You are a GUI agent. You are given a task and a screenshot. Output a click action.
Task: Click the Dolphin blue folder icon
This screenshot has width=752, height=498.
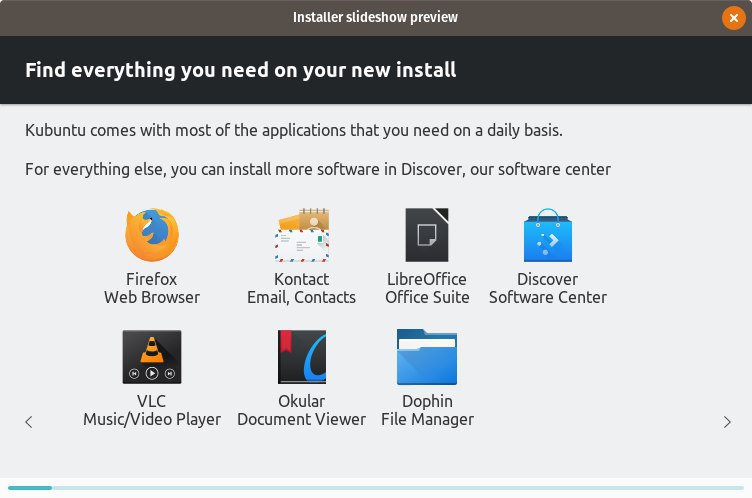(427, 357)
